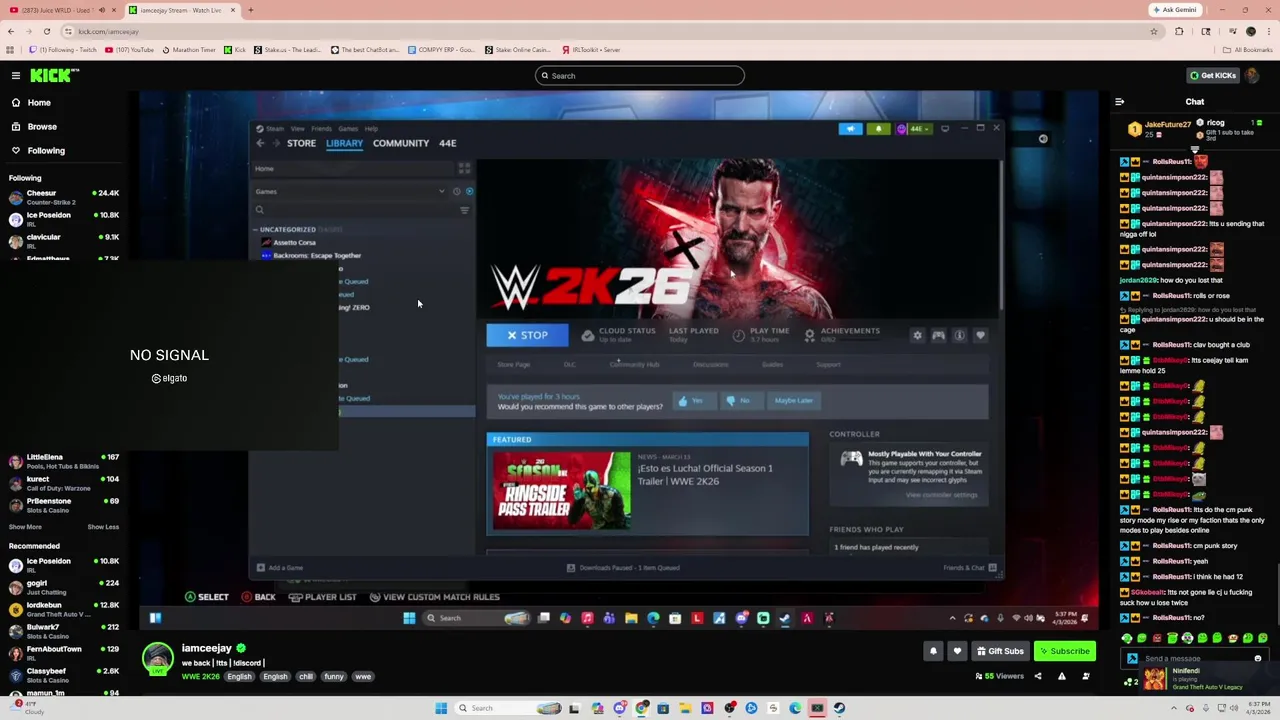Open a new browser tab
This screenshot has width=1280, height=720.
250,10
